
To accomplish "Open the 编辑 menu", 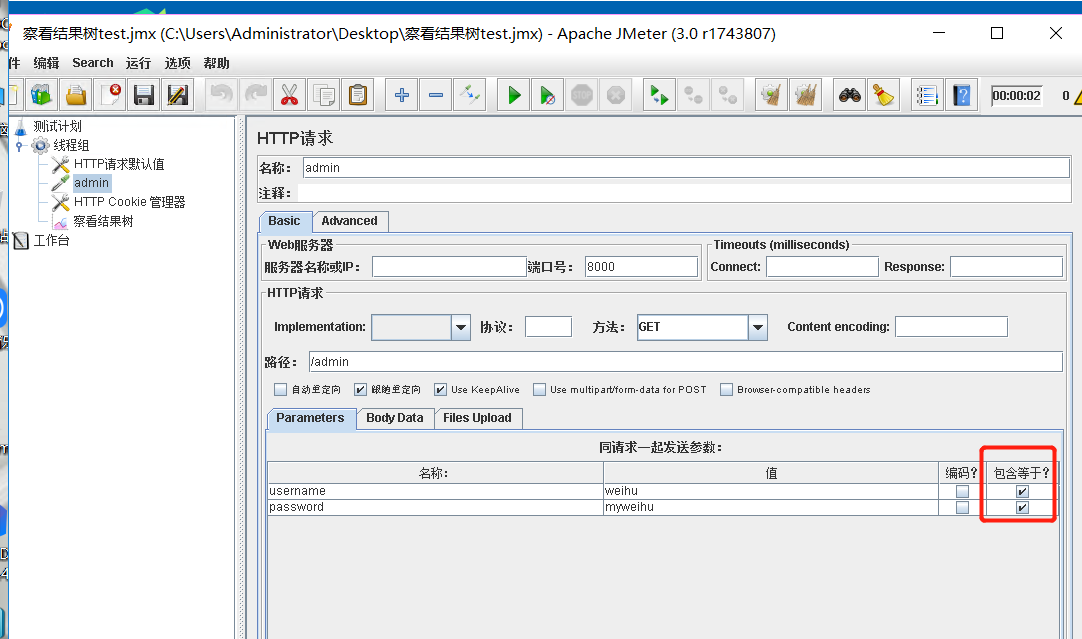I will tap(46, 63).
